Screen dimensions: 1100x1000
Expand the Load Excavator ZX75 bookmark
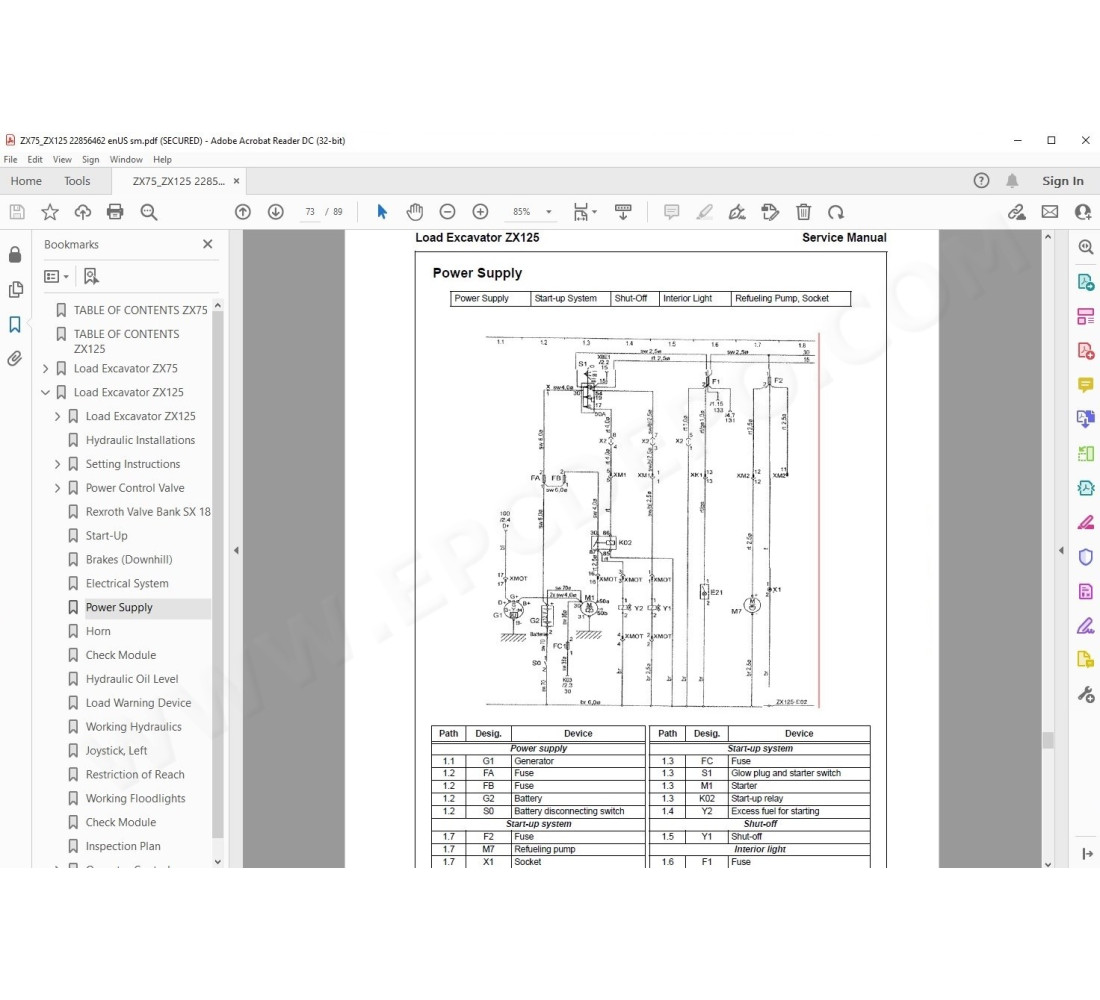pyautogui.click(x=46, y=368)
